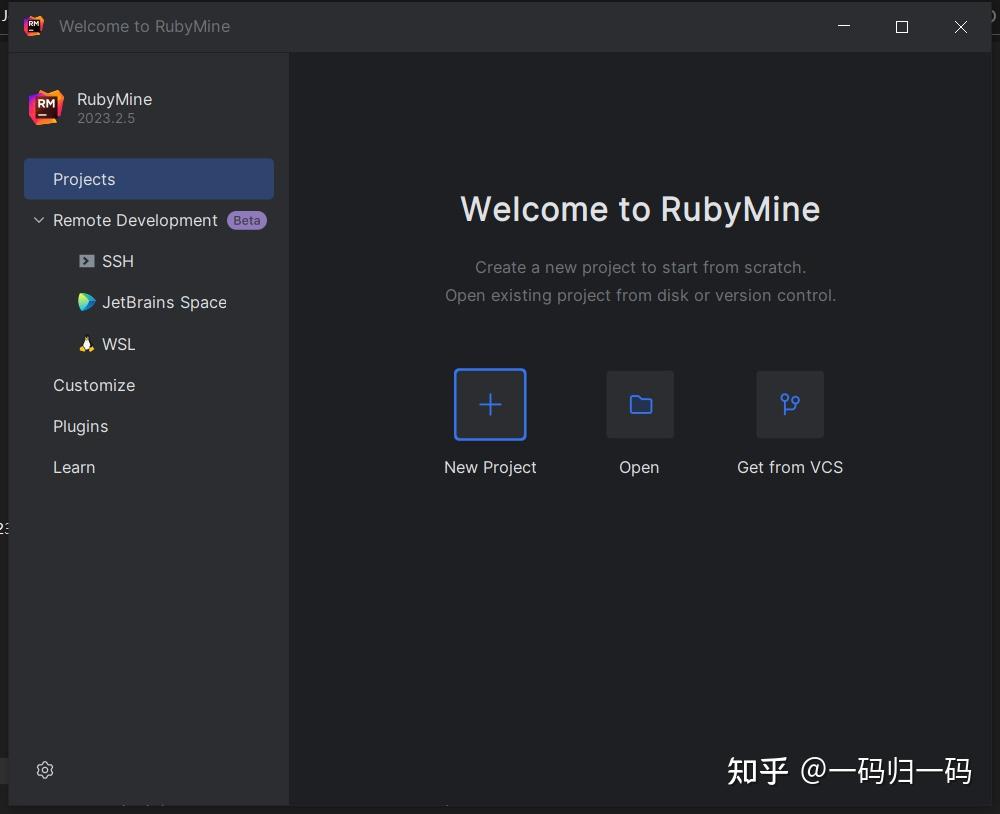Select the Remote Development menu entry
The image size is (1000, 814).
click(135, 220)
